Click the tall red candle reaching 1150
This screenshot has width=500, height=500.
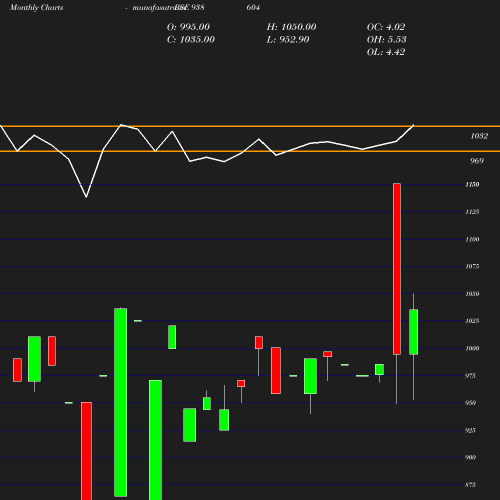point(397,269)
